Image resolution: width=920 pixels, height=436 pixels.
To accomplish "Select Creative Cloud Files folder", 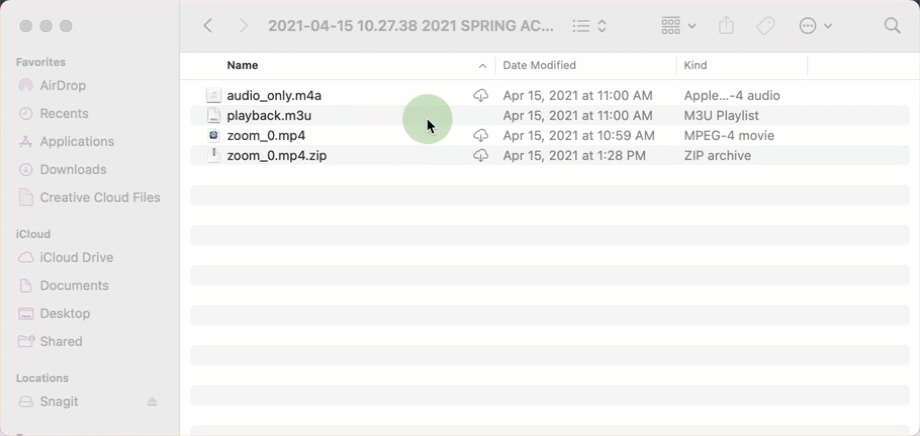I will click(x=99, y=198).
